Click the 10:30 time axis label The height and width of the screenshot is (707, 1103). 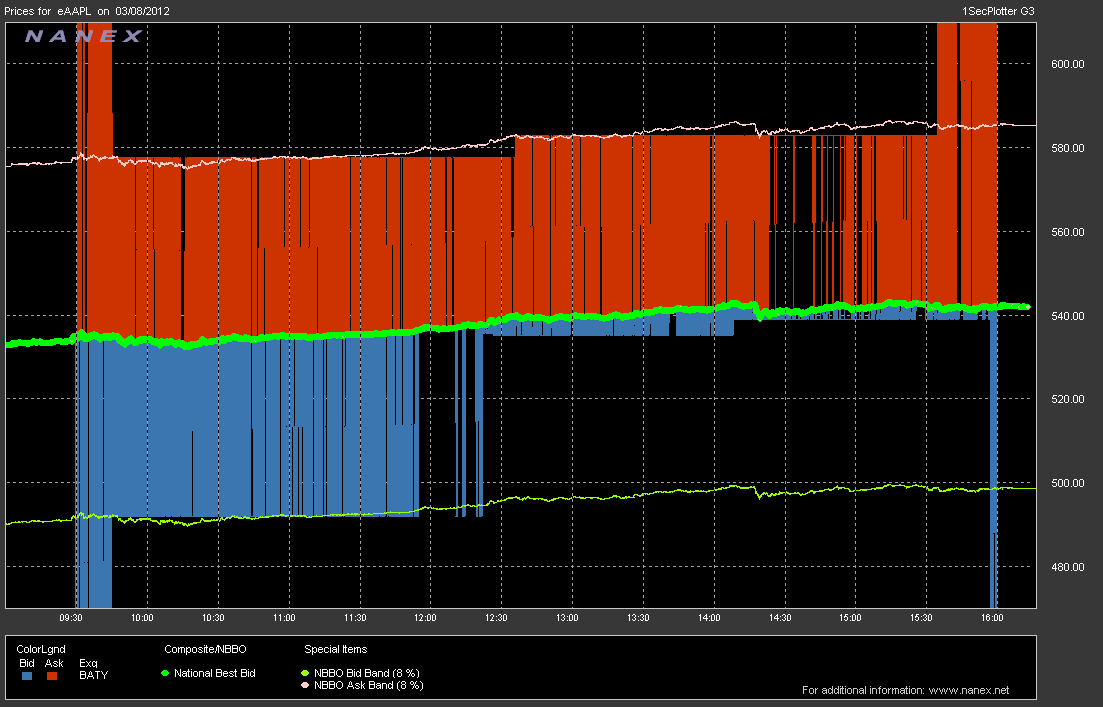[212, 618]
